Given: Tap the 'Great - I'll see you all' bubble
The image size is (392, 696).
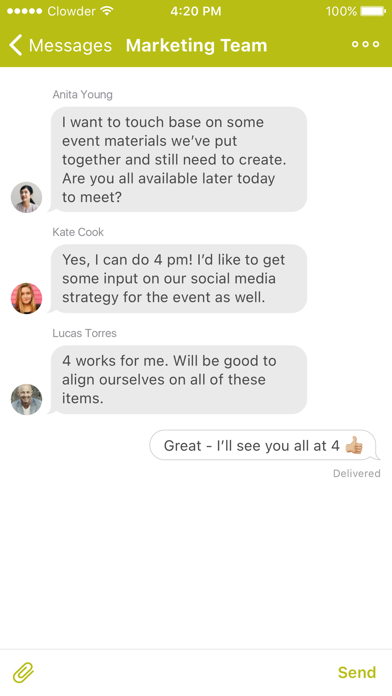Looking at the screenshot, I should point(263,445).
